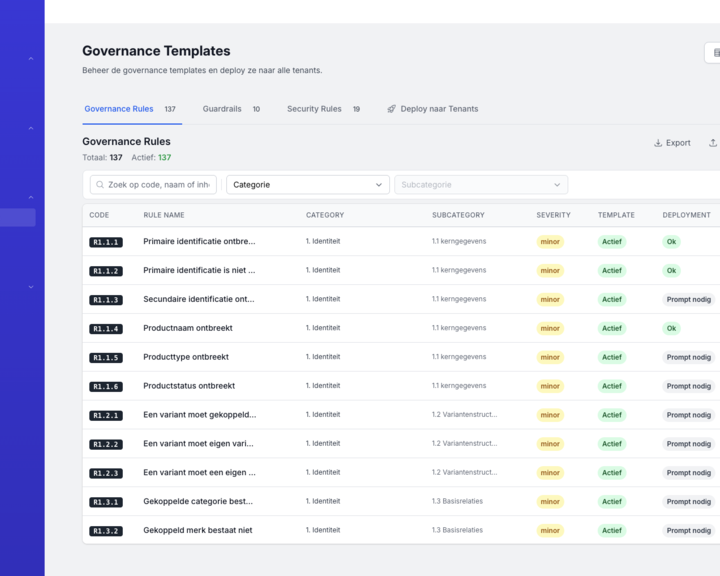Open rule Gekoppeld merk bestaat niet

pos(198,530)
